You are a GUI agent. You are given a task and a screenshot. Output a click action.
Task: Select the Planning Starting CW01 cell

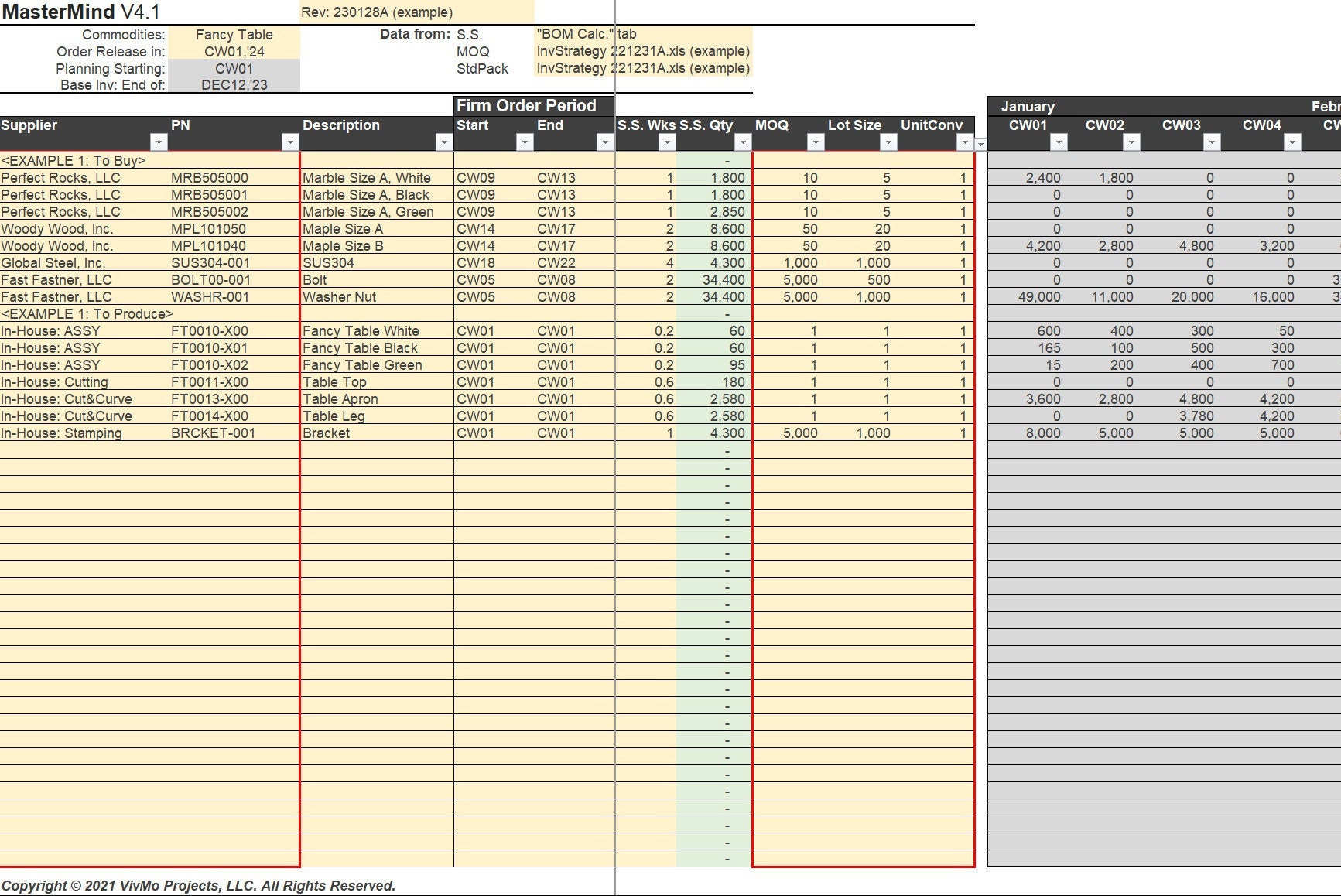tap(233, 69)
